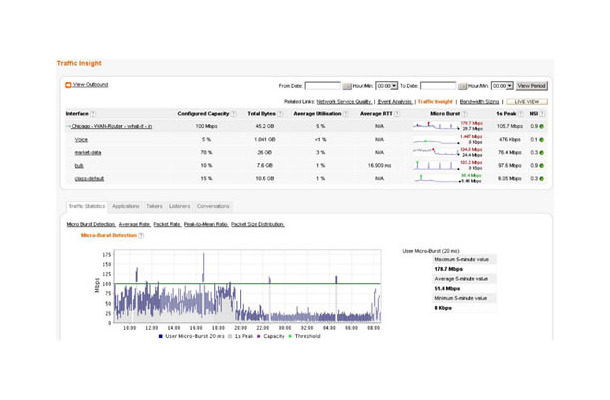The height and width of the screenshot is (400, 610).
Task: Click the 178.7 Mbps maximum value
Action: pos(448,269)
